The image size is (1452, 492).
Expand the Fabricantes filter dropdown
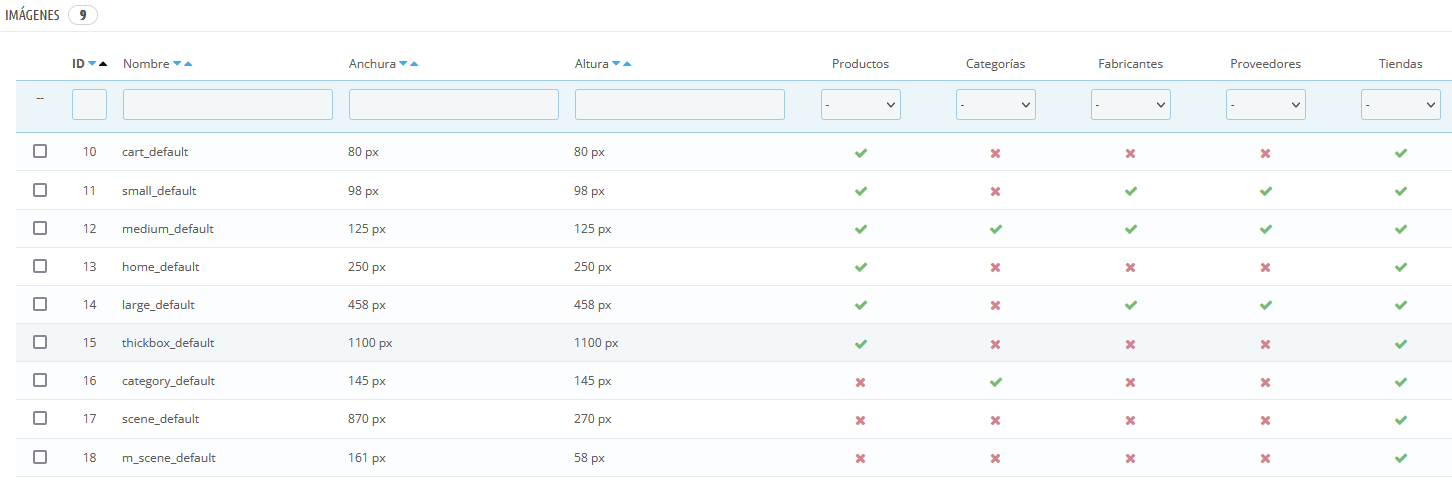pos(1130,104)
